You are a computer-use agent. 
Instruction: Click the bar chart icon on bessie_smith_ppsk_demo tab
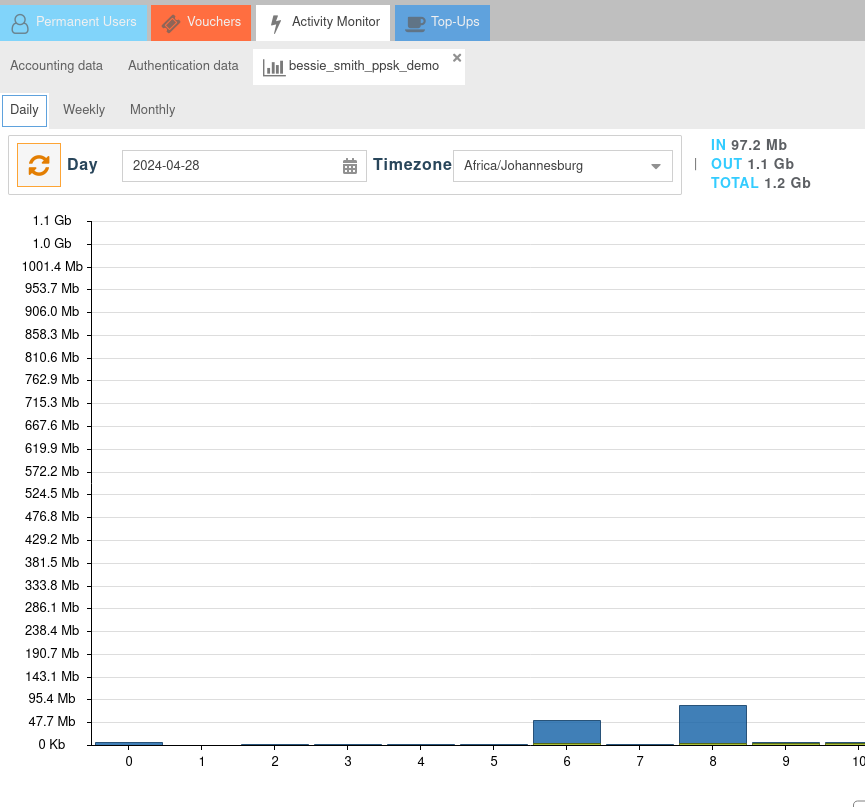(x=273, y=67)
